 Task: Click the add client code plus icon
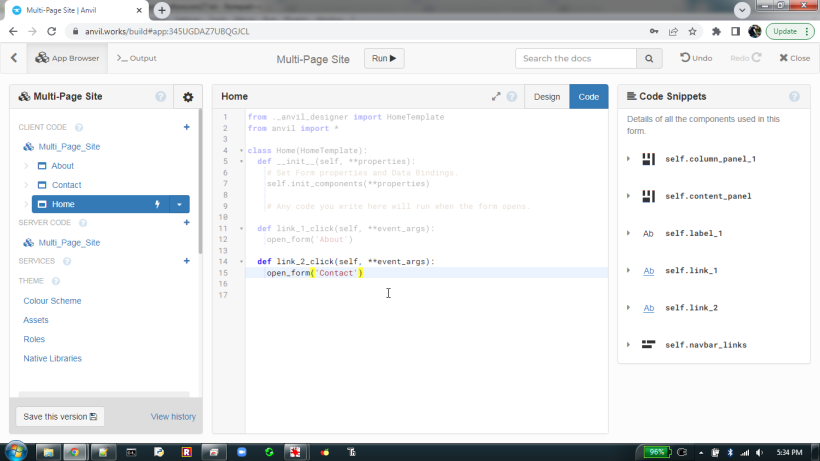(186, 127)
